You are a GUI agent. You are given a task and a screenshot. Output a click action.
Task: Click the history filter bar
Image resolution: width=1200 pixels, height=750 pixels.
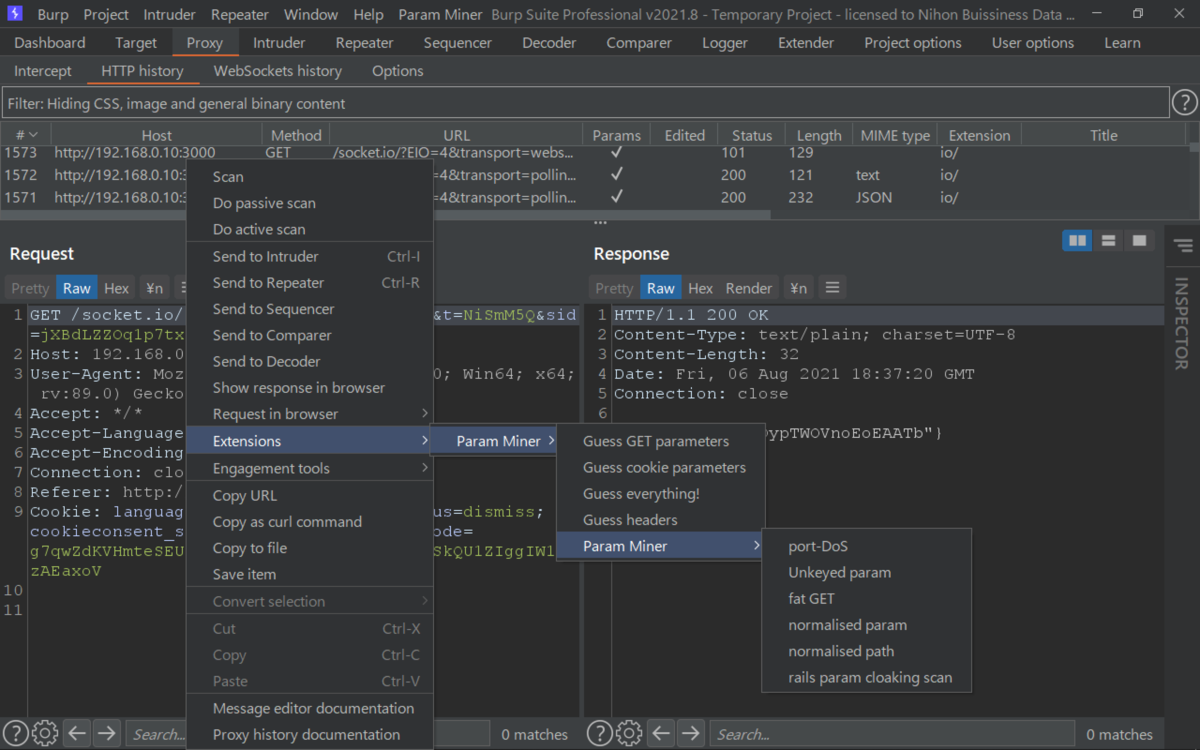click(585, 103)
